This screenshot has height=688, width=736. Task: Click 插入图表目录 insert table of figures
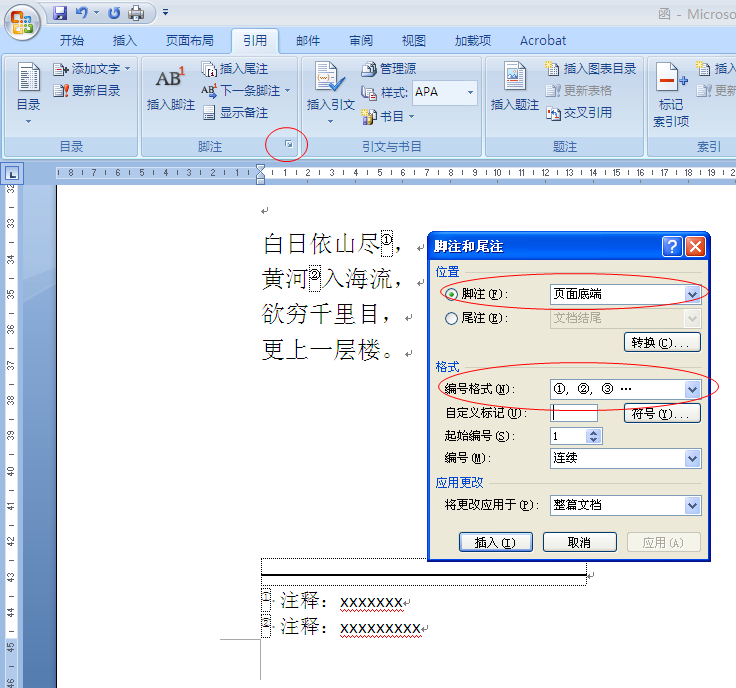(590, 69)
